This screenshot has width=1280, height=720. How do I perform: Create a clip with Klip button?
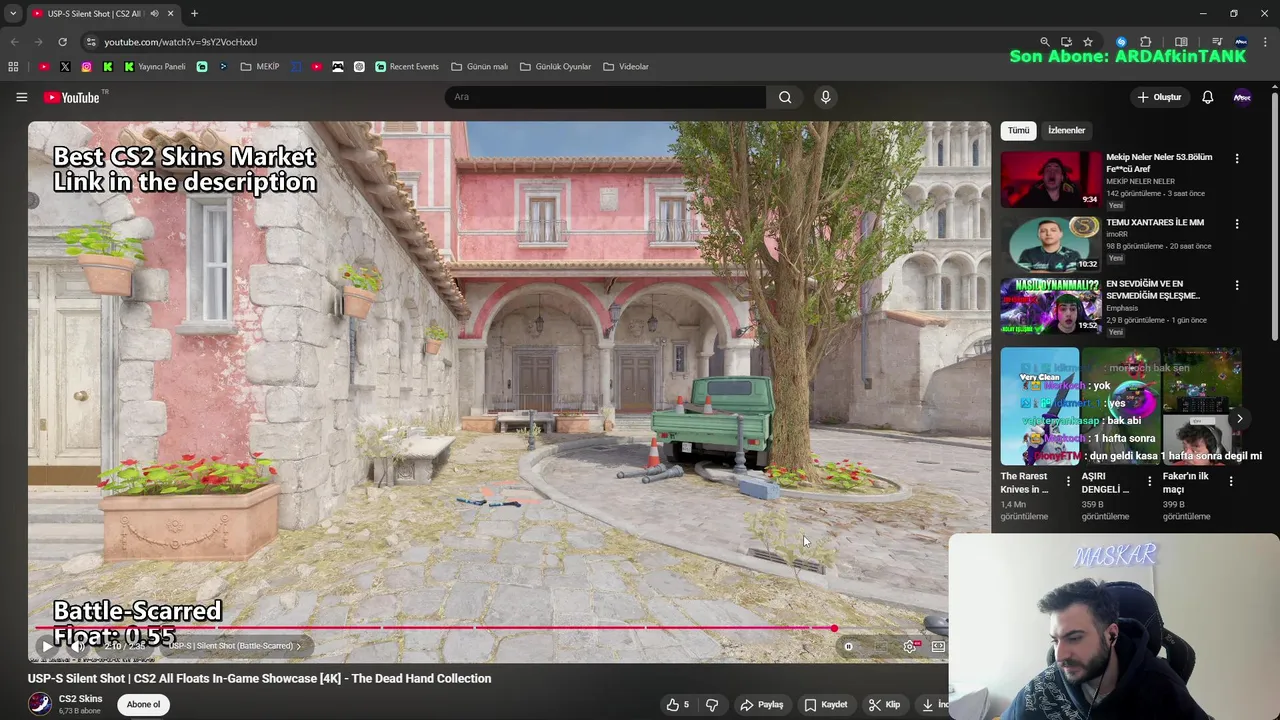click(x=884, y=705)
